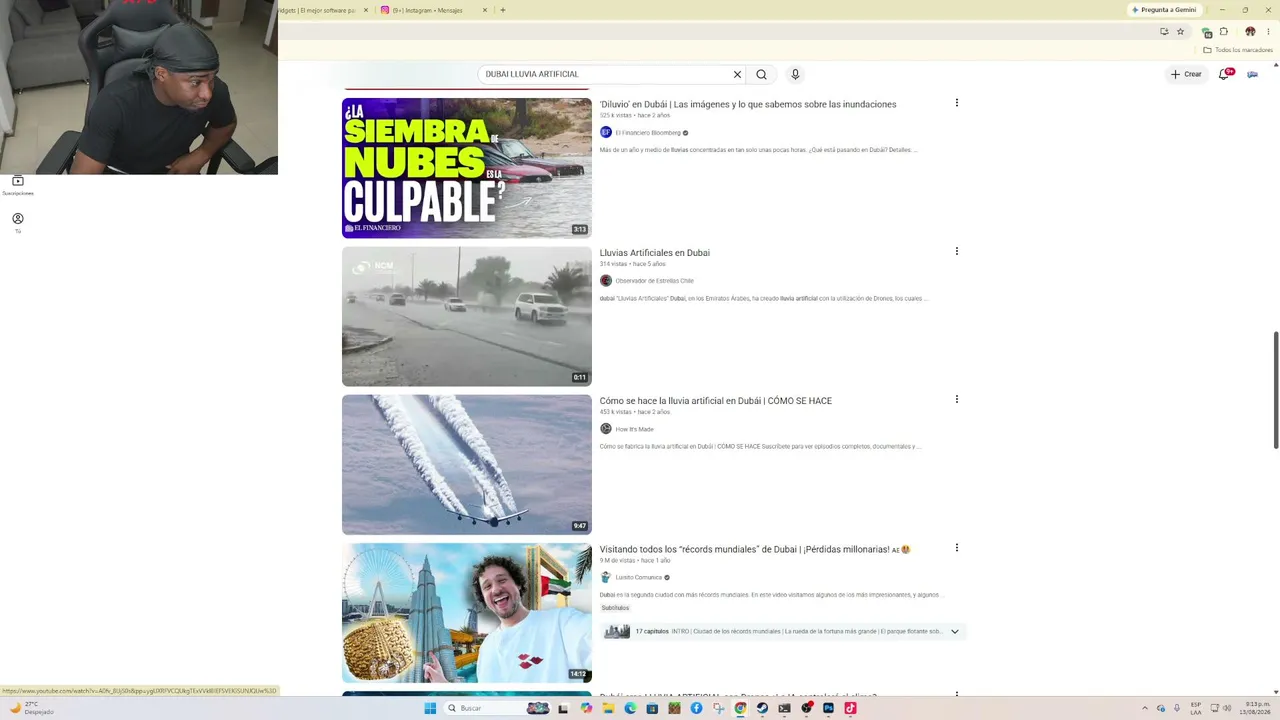
Task: Play the Siembra de Nubes thumbnail video
Action: click(467, 168)
